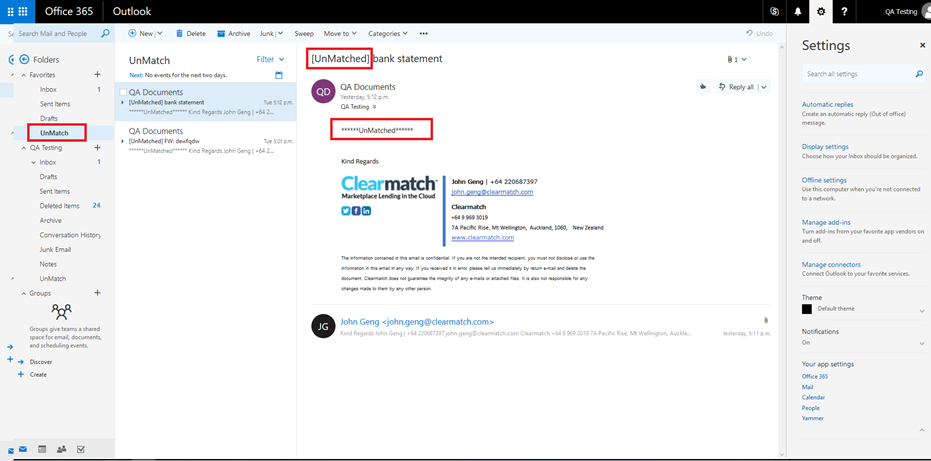Switch to Tasks module icon at bottom
The width and height of the screenshot is (931, 461).
(x=81, y=449)
